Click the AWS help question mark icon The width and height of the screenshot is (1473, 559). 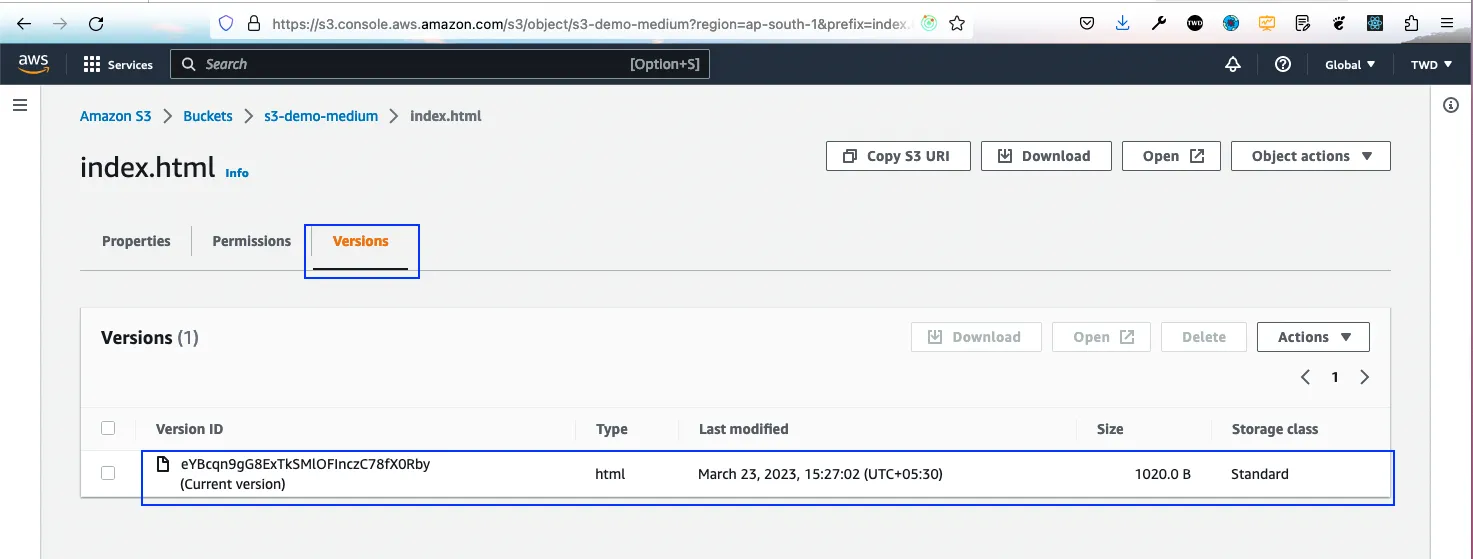1283,64
